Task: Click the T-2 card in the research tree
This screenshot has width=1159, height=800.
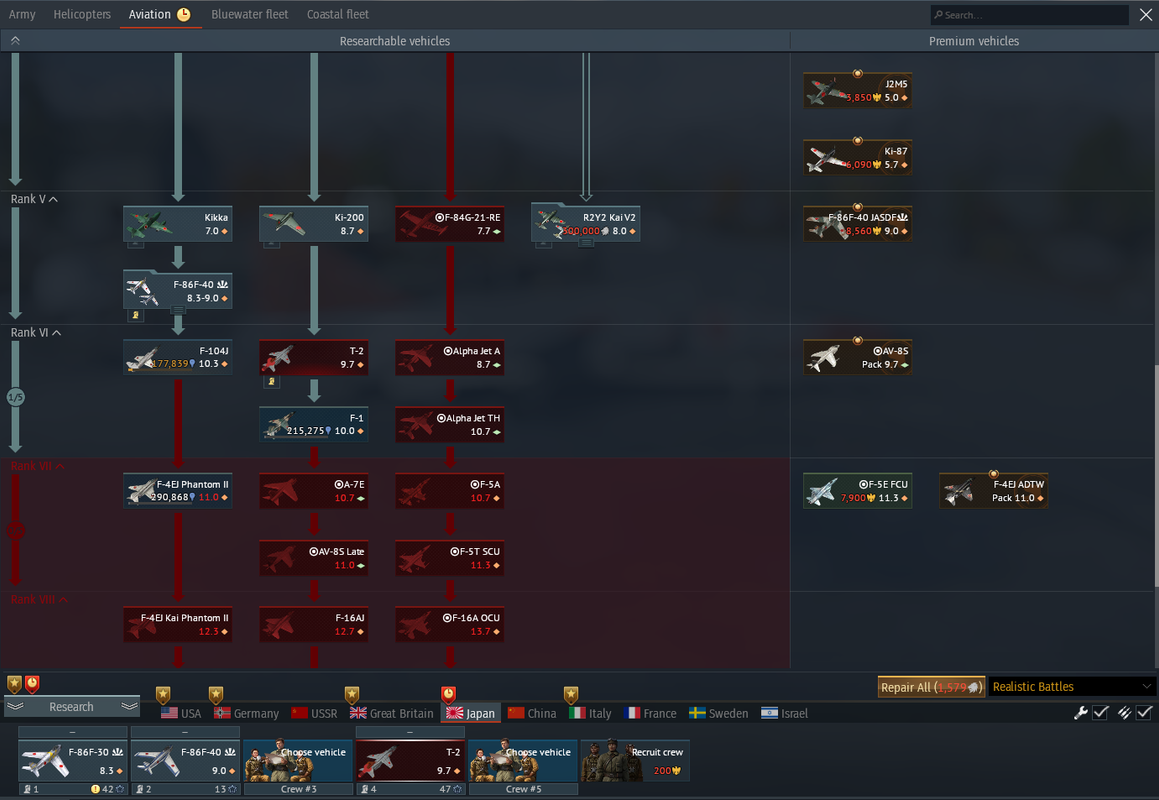Action: [x=313, y=357]
